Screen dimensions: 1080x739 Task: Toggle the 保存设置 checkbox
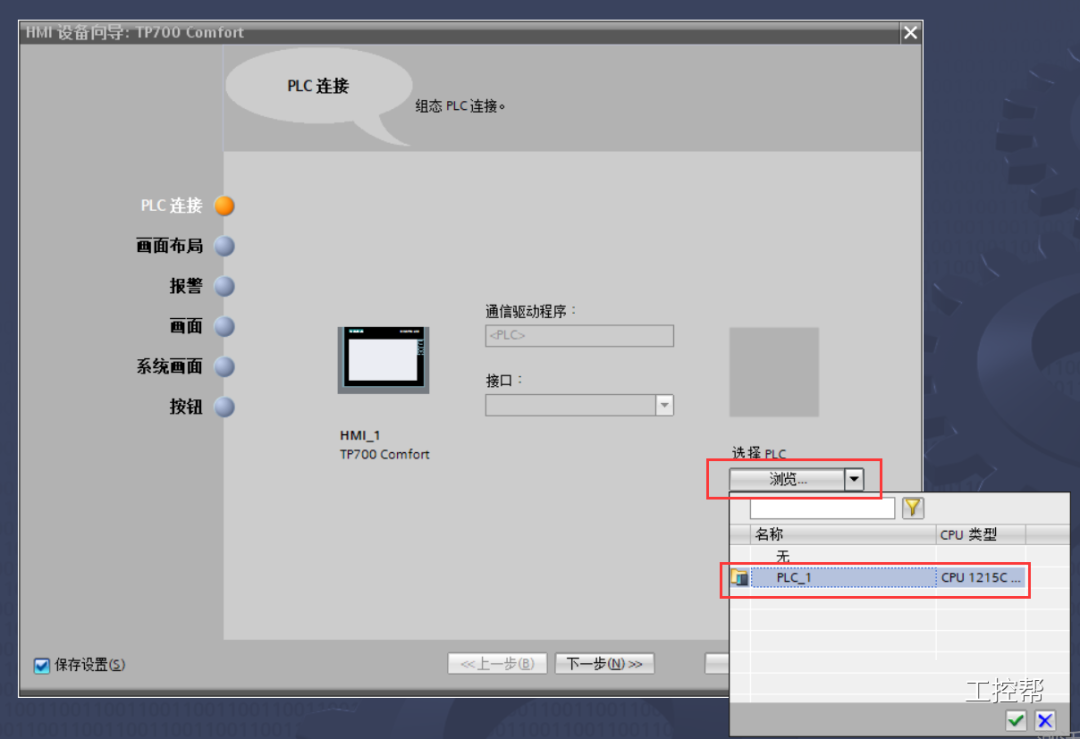42,665
